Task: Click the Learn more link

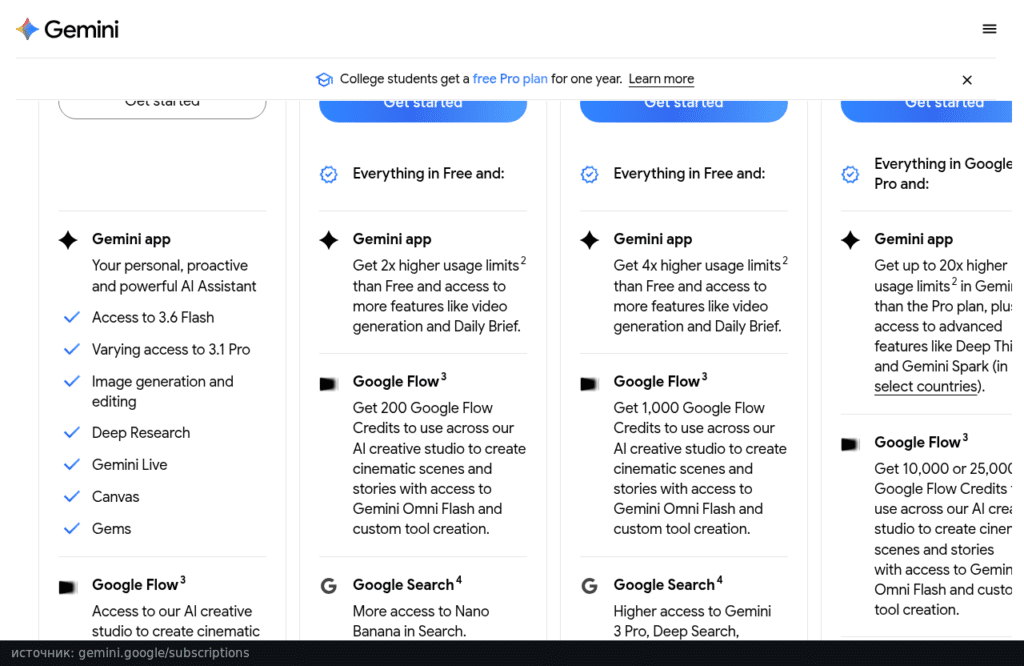Action: coord(661,79)
